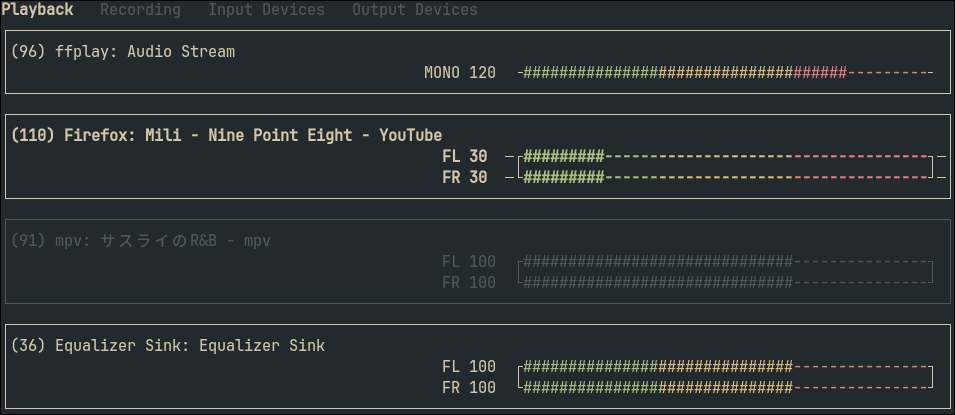Toggle the mpv channel lock bracket
The width and height of the screenshot is (955, 415).
(x=930, y=272)
